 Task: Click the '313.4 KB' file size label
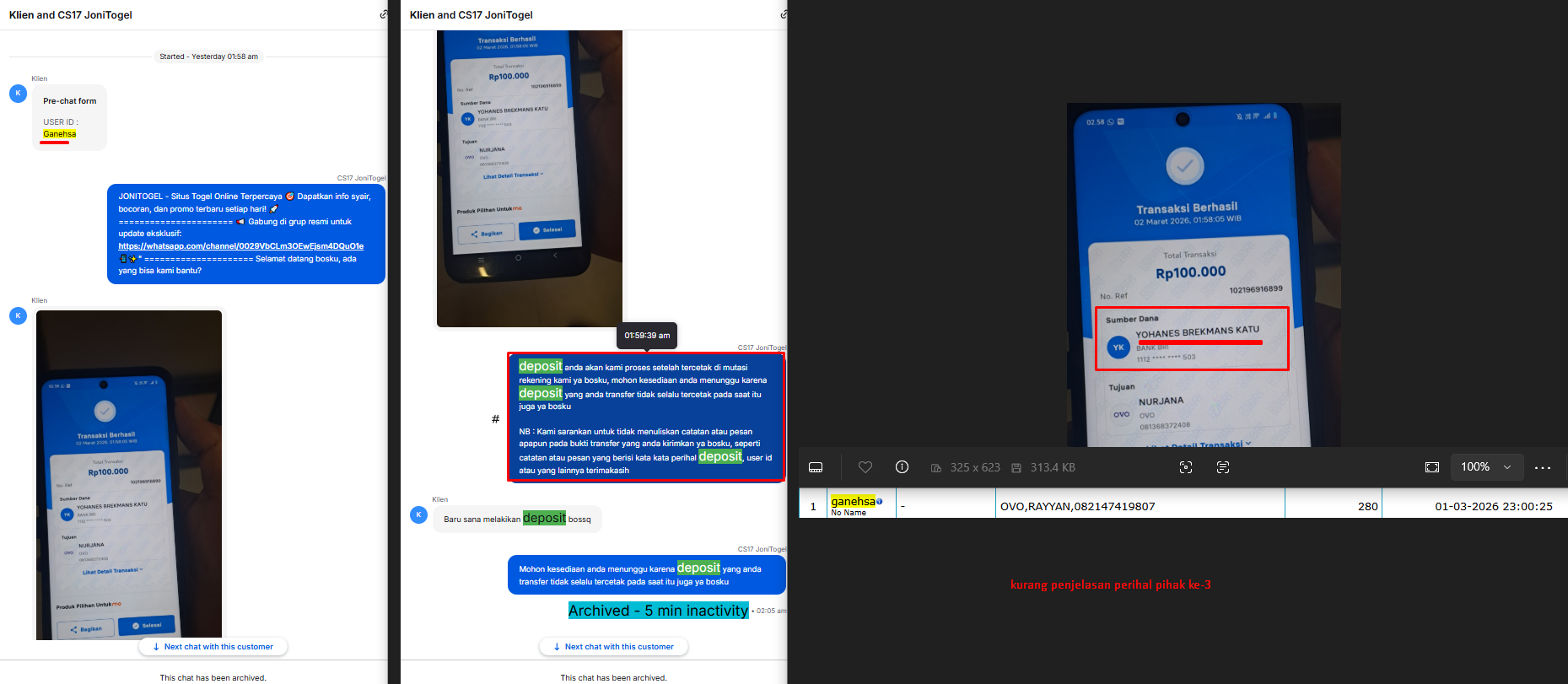click(x=1053, y=467)
